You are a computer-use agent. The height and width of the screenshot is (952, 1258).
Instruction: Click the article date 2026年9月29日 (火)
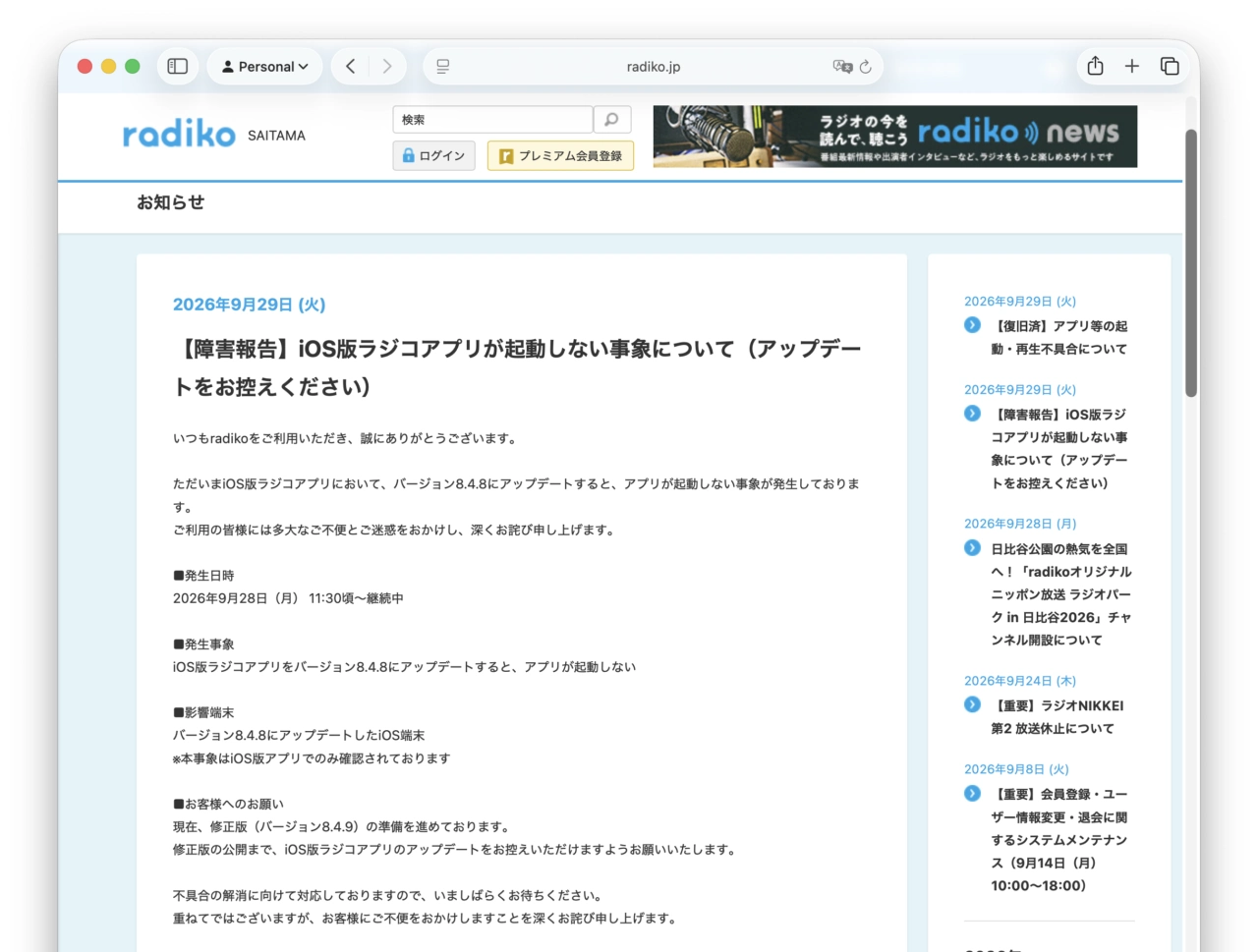249,305
